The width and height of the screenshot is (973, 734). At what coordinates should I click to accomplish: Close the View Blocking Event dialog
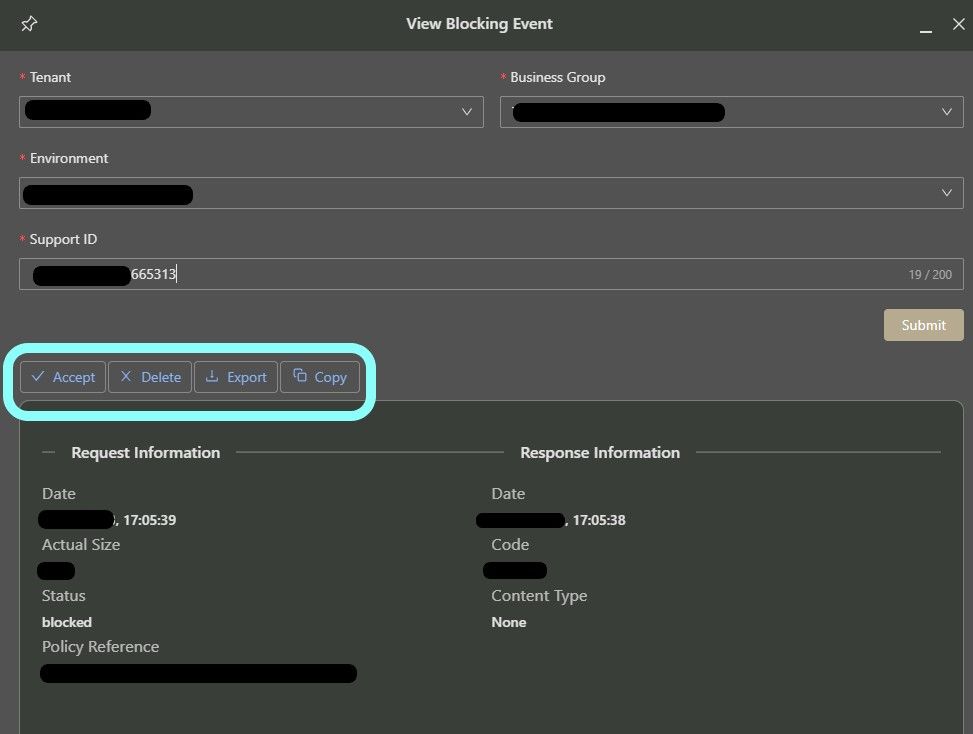click(x=958, y=24)
